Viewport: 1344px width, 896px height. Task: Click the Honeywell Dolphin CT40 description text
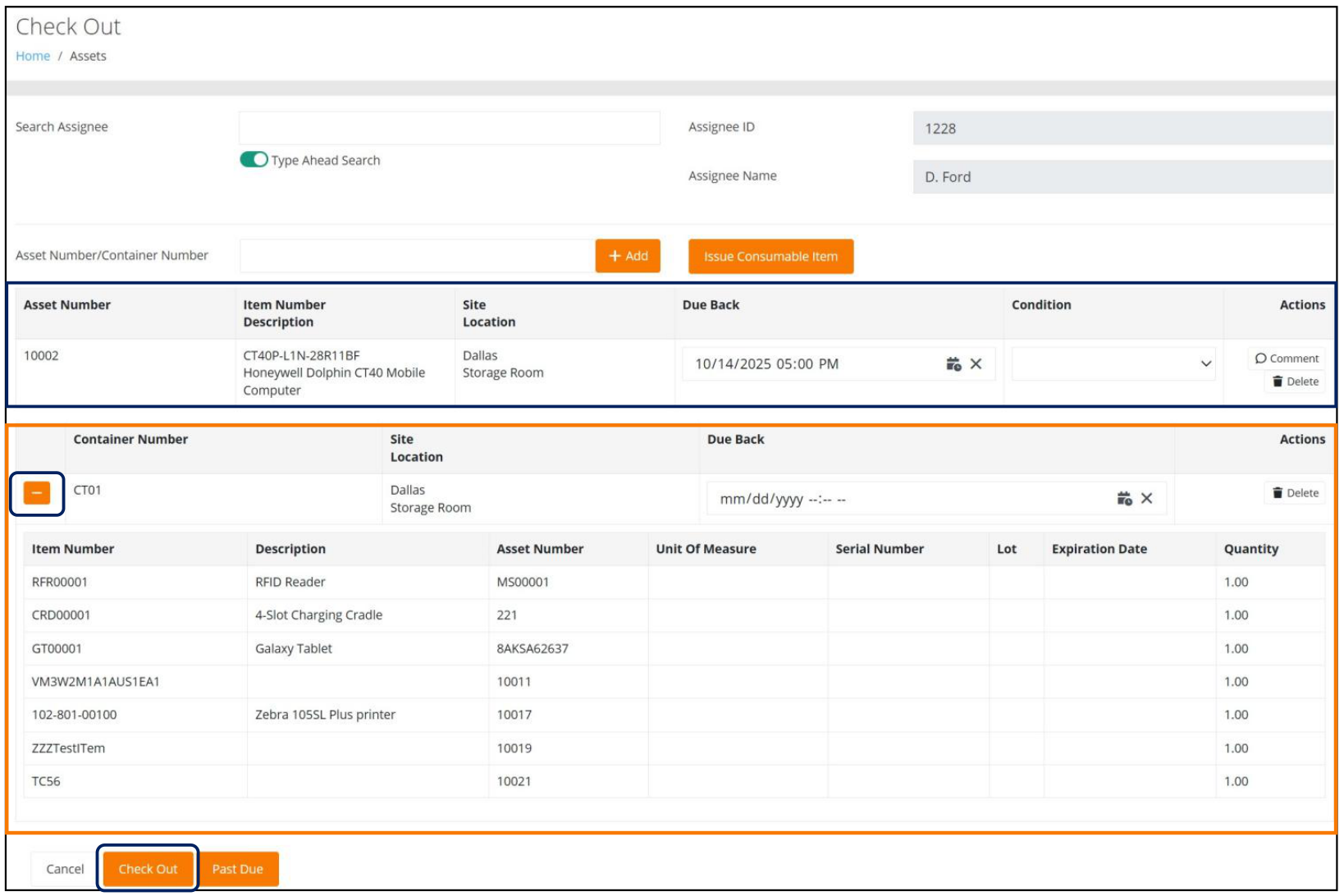pyautogui.click(x=334, y=382)
